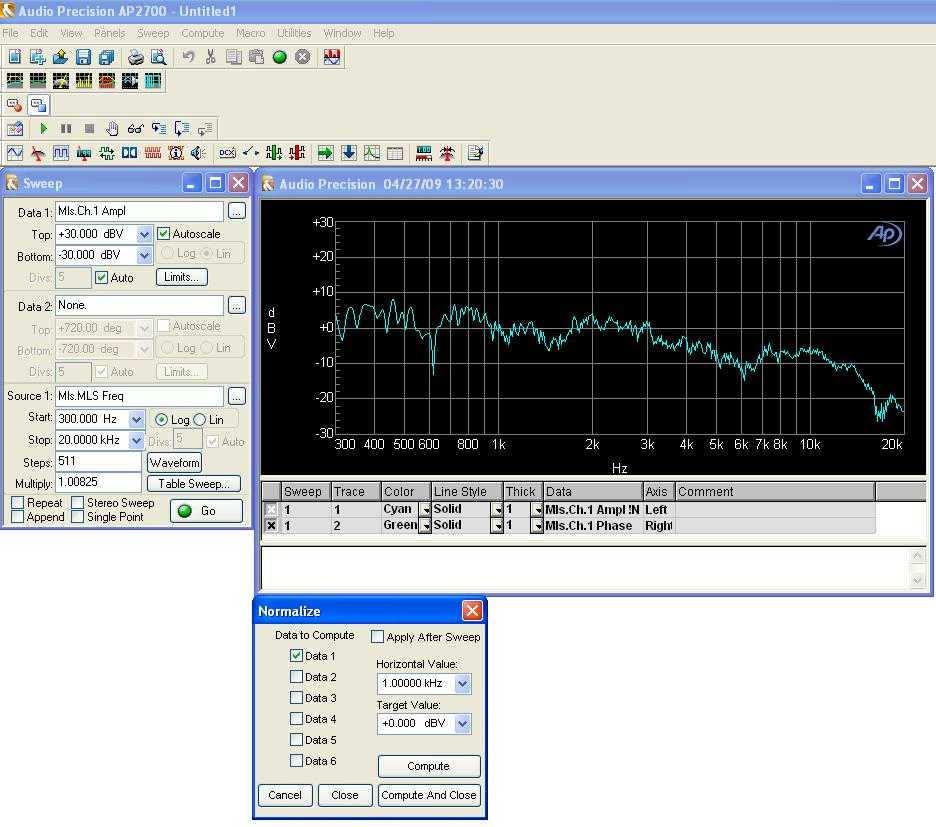This screenshot has width=936, height=827.
Task: Toggle Data 1 checkbox in Normalize dialog
Action: click(296, 656)
